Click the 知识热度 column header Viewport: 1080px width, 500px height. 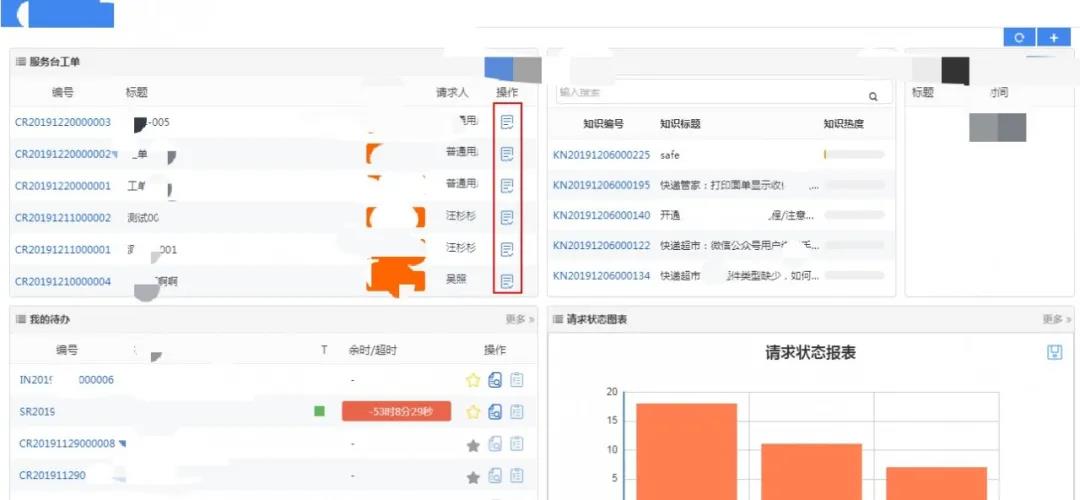point(844,124)
